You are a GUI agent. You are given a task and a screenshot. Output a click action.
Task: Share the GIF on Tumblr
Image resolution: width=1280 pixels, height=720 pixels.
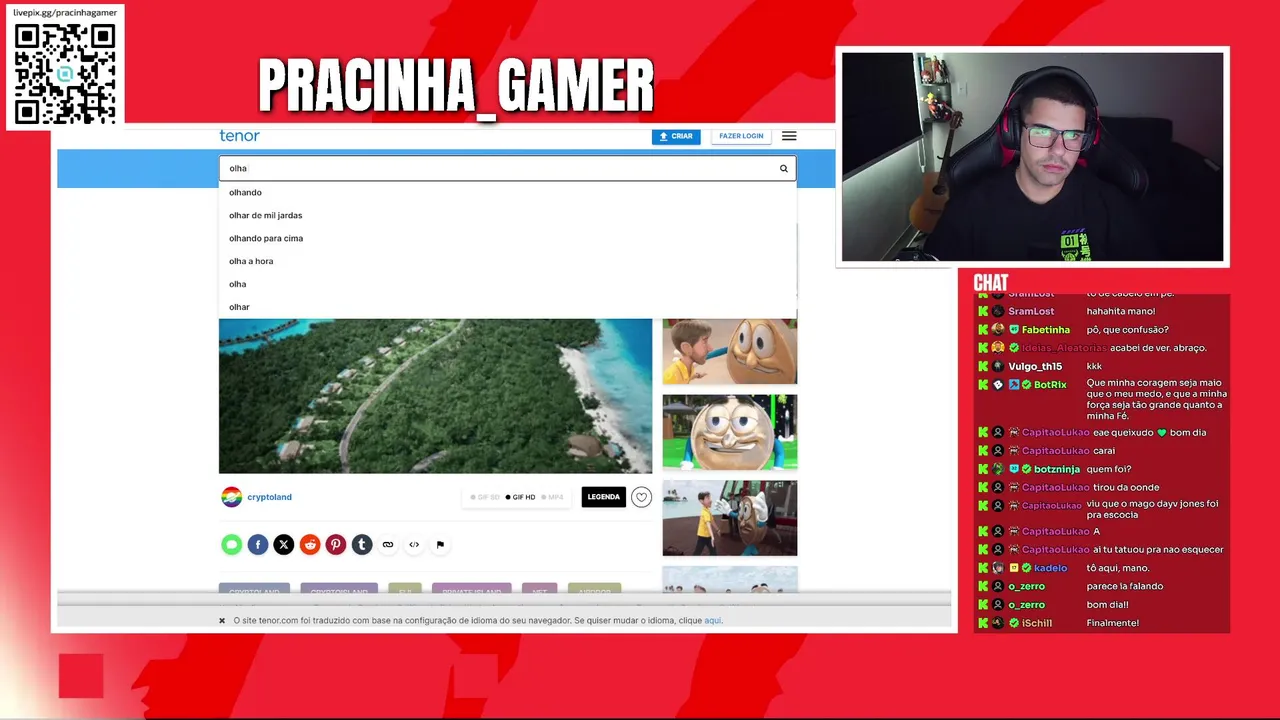point(362,545)
